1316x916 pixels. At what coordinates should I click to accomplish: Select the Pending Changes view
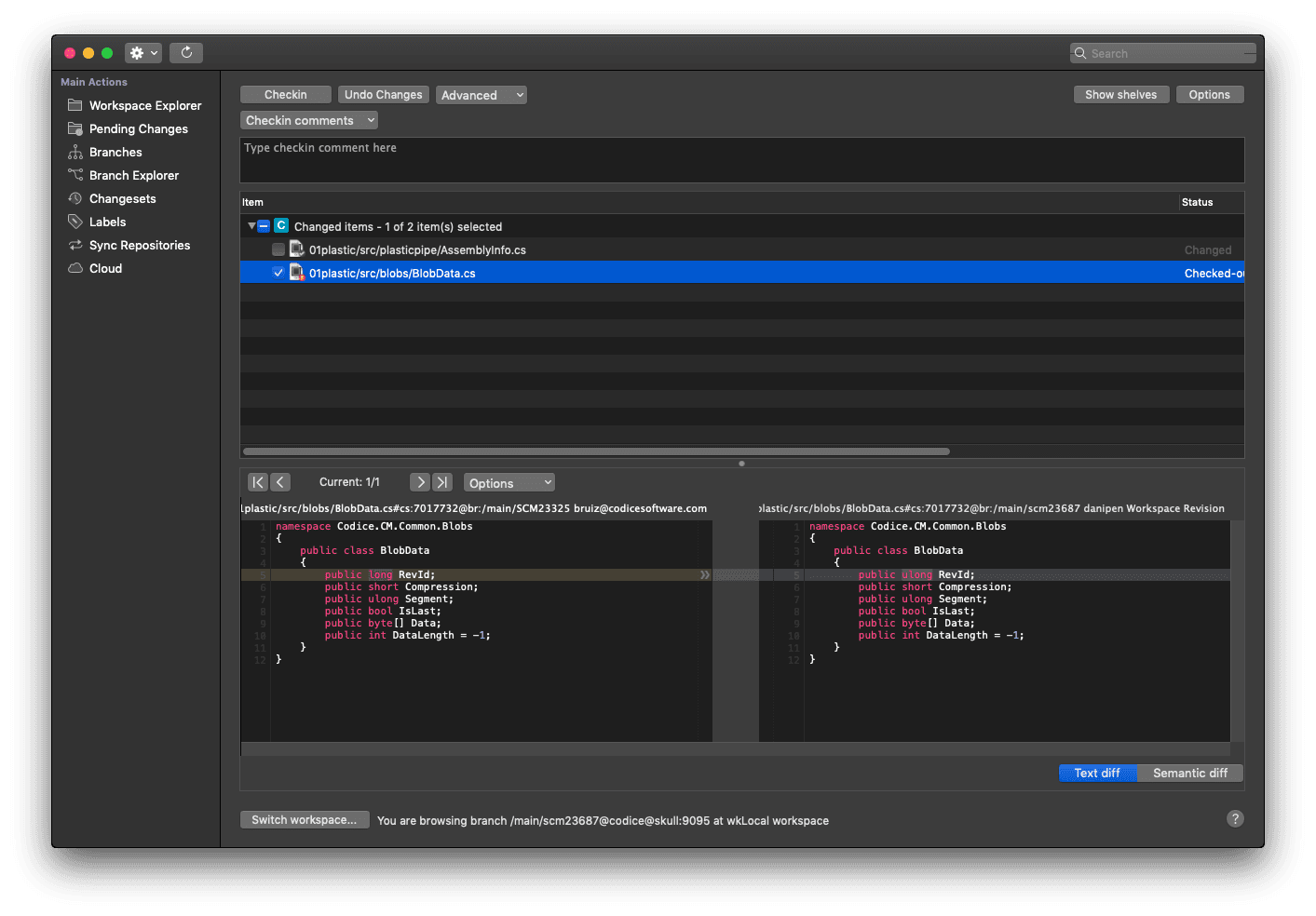138,128
